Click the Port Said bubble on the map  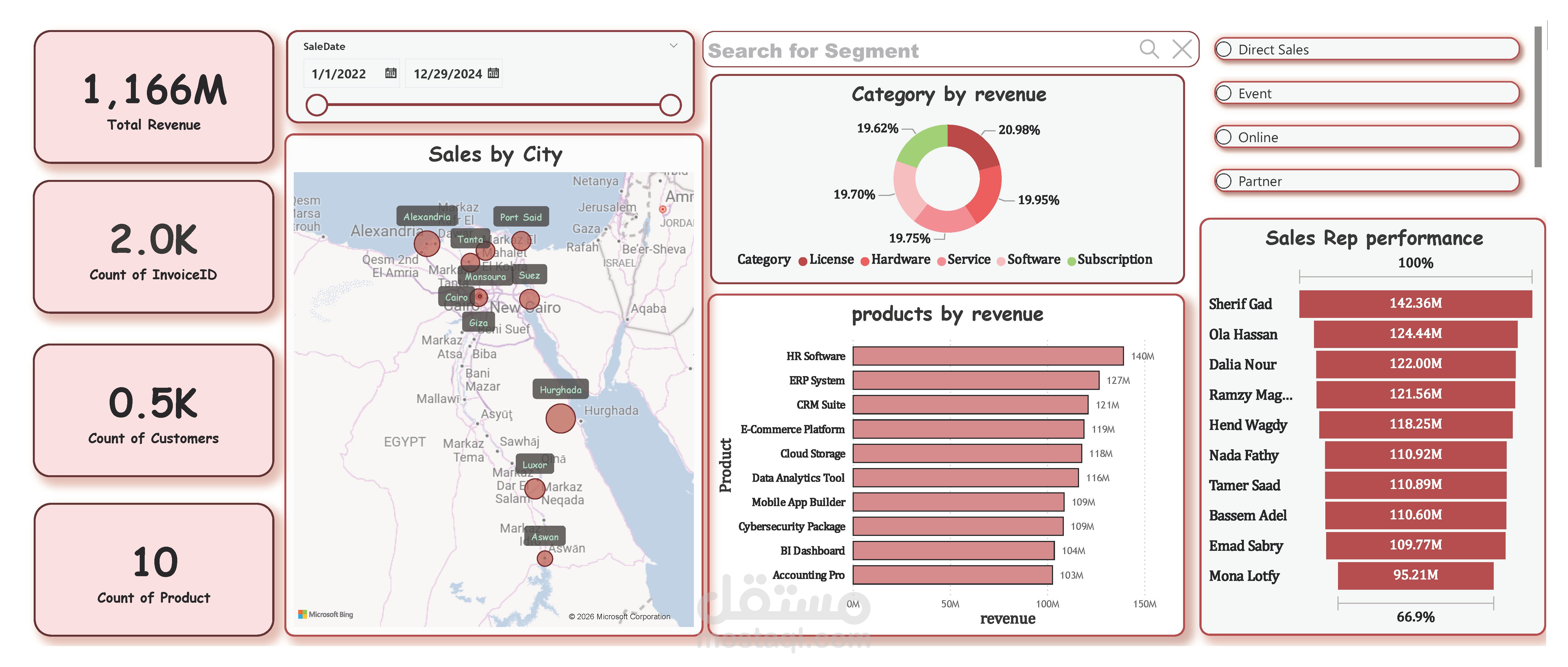click(521, 241)
